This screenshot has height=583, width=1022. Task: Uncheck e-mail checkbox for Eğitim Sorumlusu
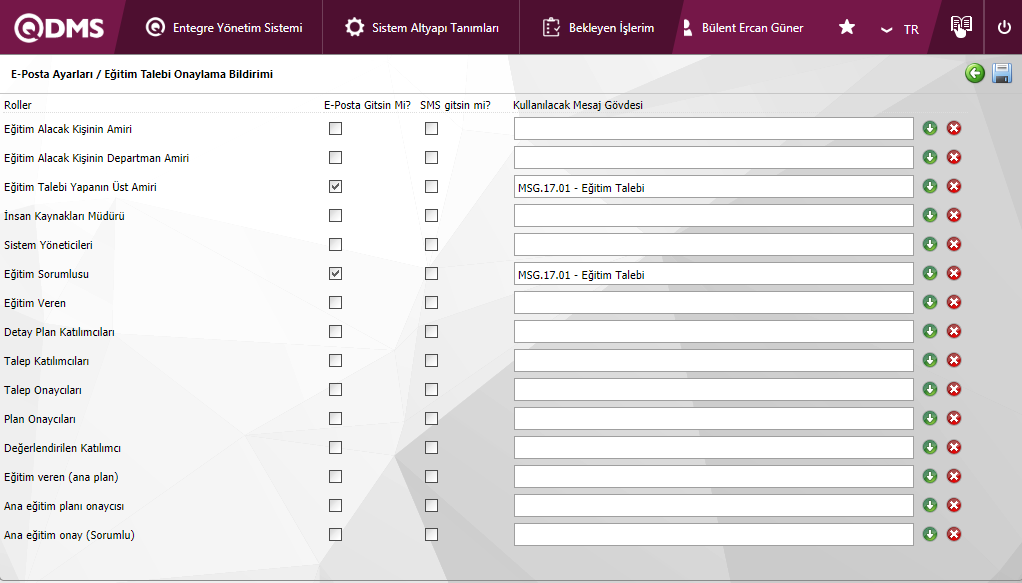[x=336, y=273]
